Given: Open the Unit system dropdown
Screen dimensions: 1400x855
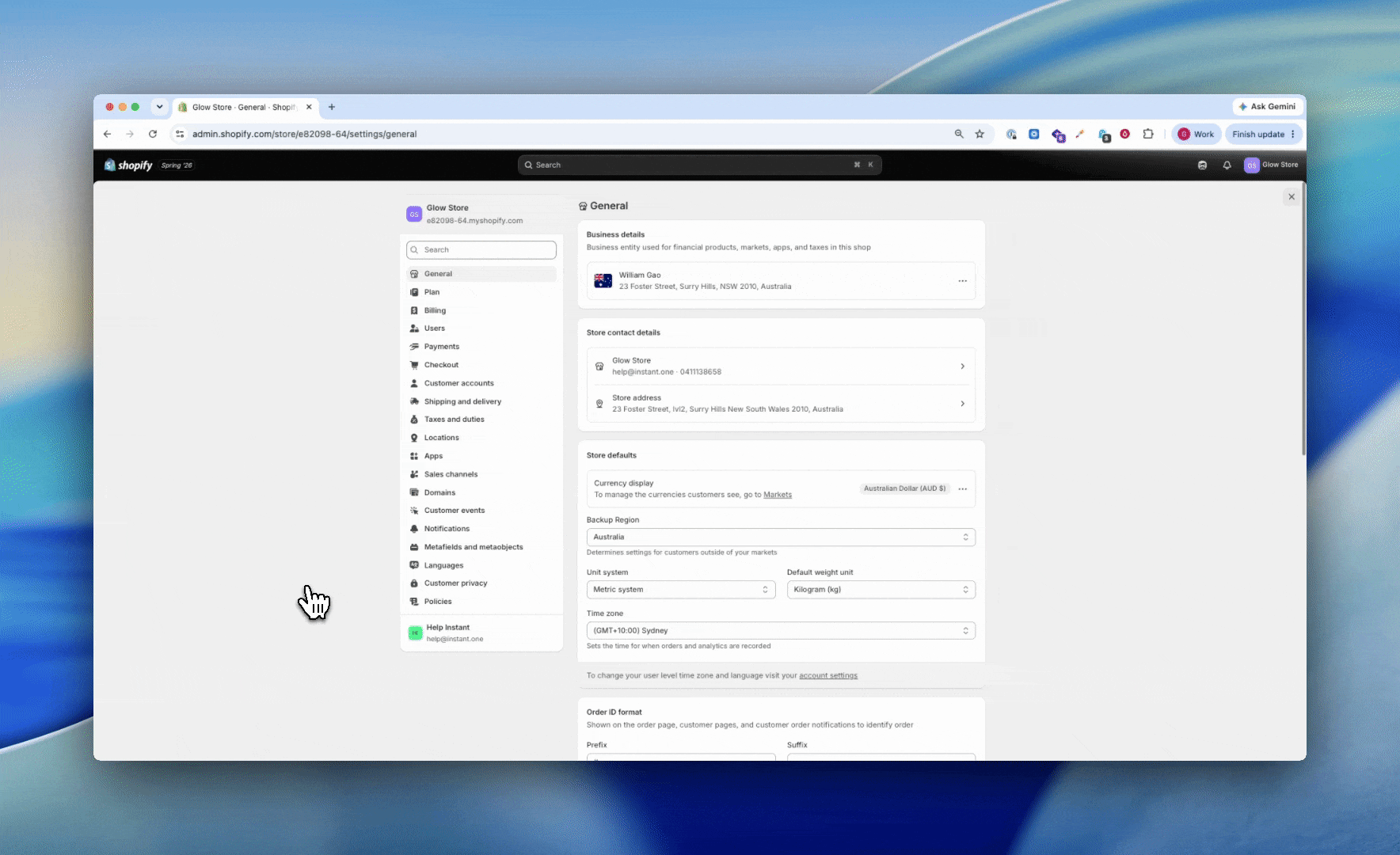Looking at the screenshot, I should coord(681,590).
